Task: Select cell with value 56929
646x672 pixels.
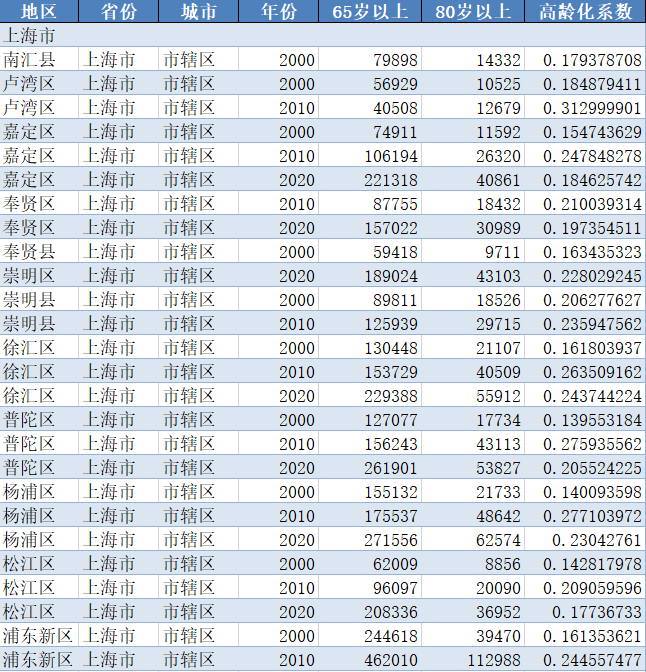Action: coord(370,83)
